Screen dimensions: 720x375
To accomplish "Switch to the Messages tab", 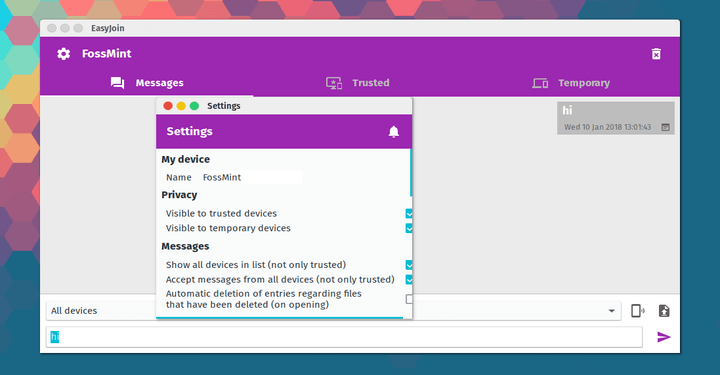I will pos(147,83).
